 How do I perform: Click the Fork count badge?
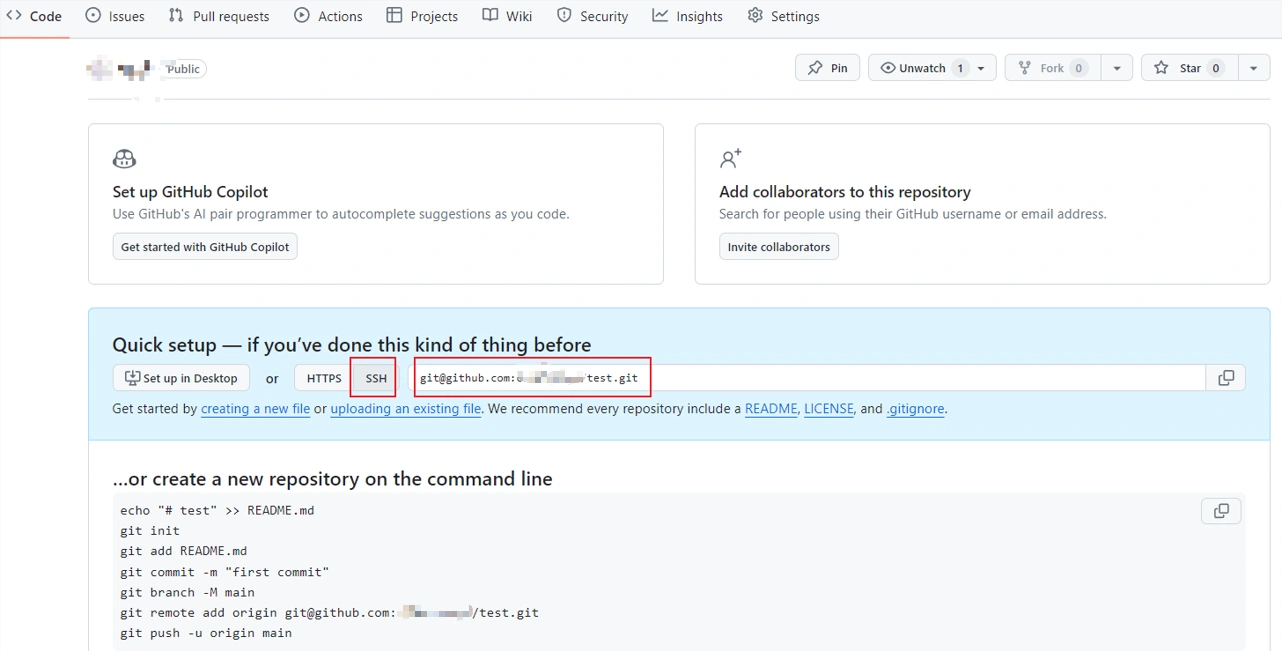[1079, 68]
